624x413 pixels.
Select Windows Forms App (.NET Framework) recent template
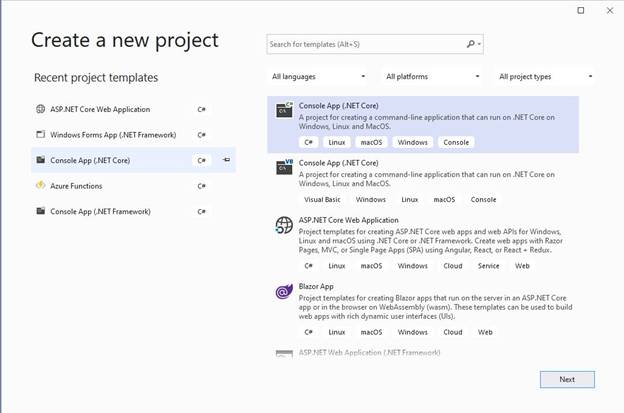click(133, 135)
